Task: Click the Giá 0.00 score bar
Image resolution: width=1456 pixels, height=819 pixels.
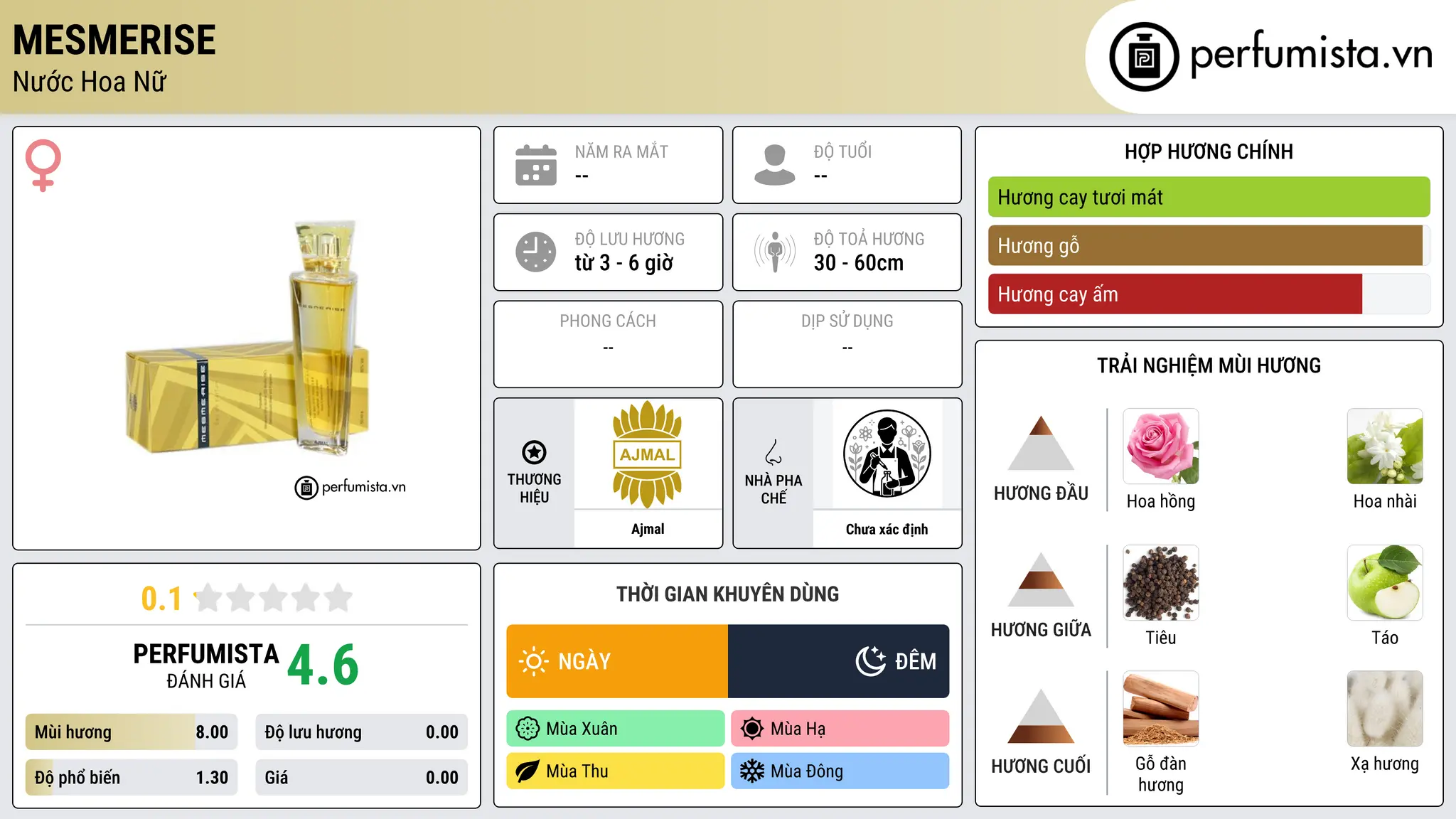Action: (x=362, y=778)
